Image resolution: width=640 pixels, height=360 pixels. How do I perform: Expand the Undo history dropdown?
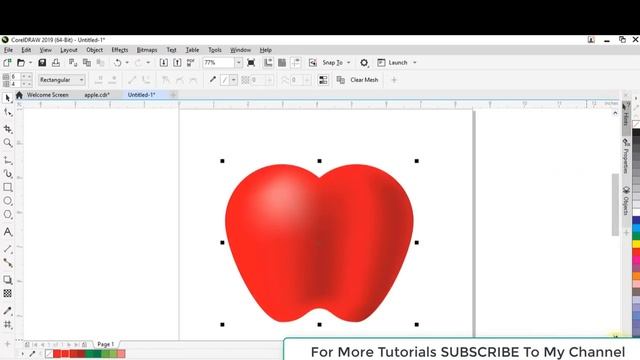click(x=127, y=62)
